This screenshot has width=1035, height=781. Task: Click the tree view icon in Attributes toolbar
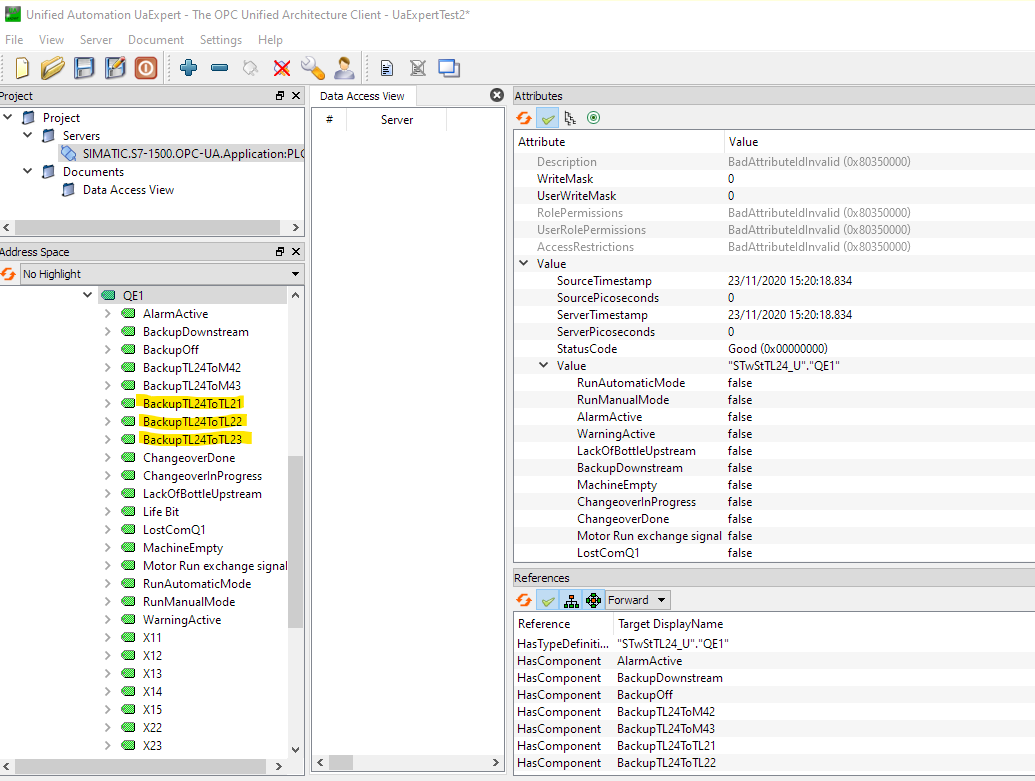[x=570, y=118]
